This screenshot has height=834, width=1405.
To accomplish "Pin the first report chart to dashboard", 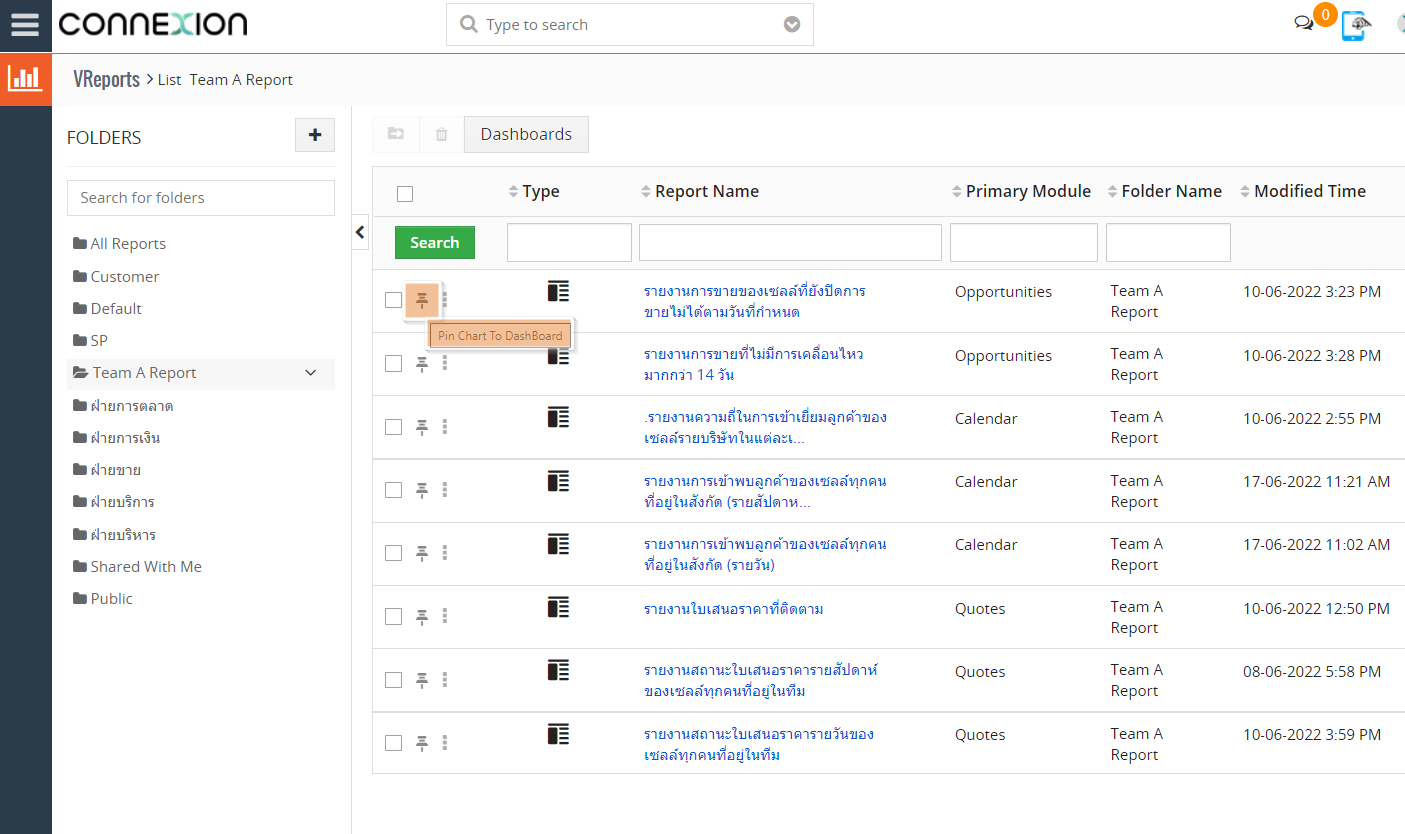I will (x=422, y=299).
